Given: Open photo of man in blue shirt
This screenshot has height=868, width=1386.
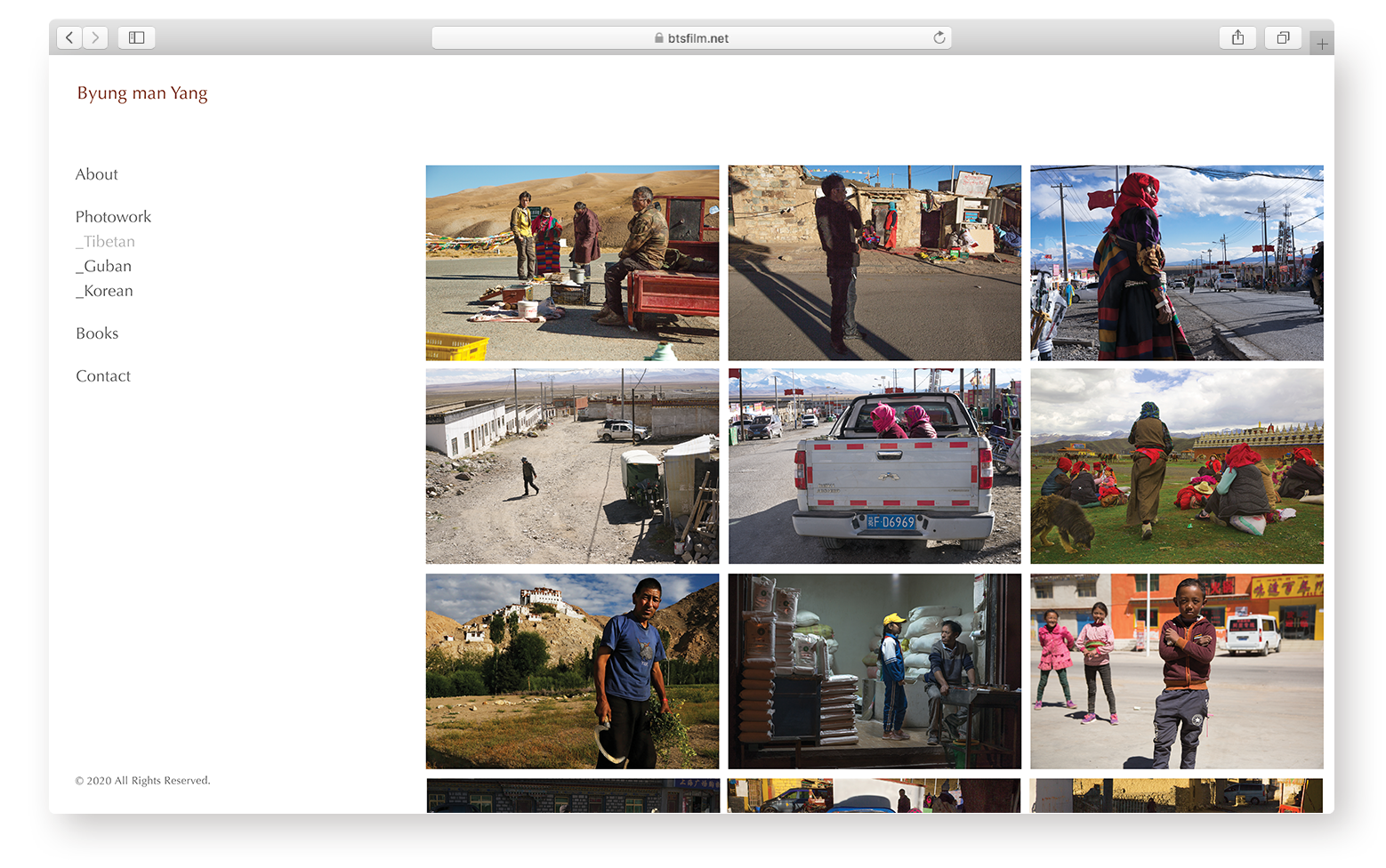Looking at the screenshot, I should pyautogui.click(x=572, y=671).
